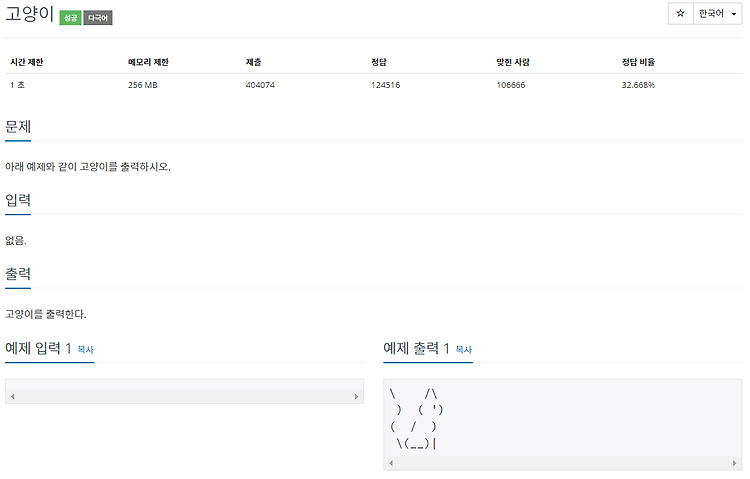Image resolution: width=750 pixels, height=479 pixels.
Task: Click the 시간 제한 column header
Action: [x=27, y=62]
